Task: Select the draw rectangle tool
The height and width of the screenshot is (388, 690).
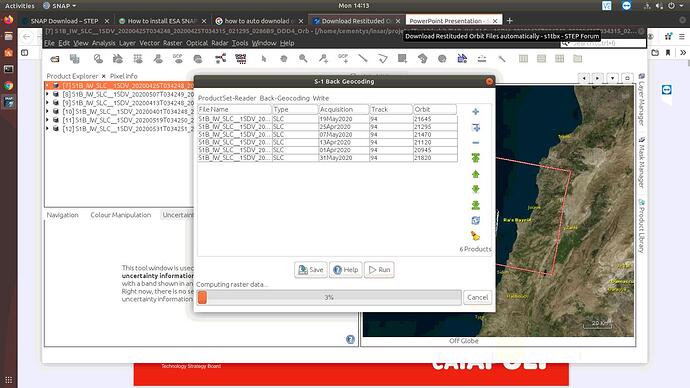Action: coord(402,59)
